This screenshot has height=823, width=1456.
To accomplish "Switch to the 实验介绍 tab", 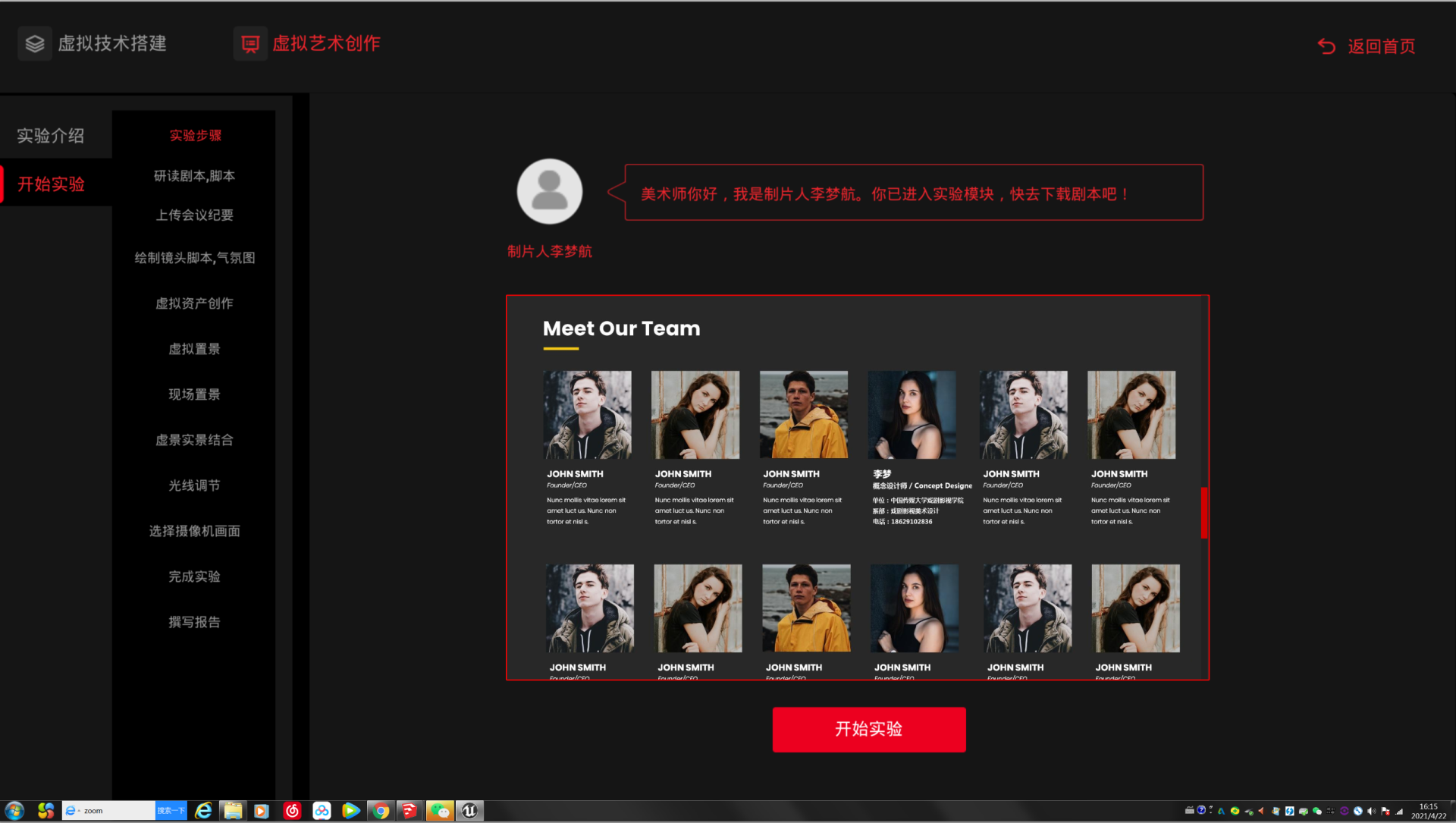I will click(x=51, y=136).
